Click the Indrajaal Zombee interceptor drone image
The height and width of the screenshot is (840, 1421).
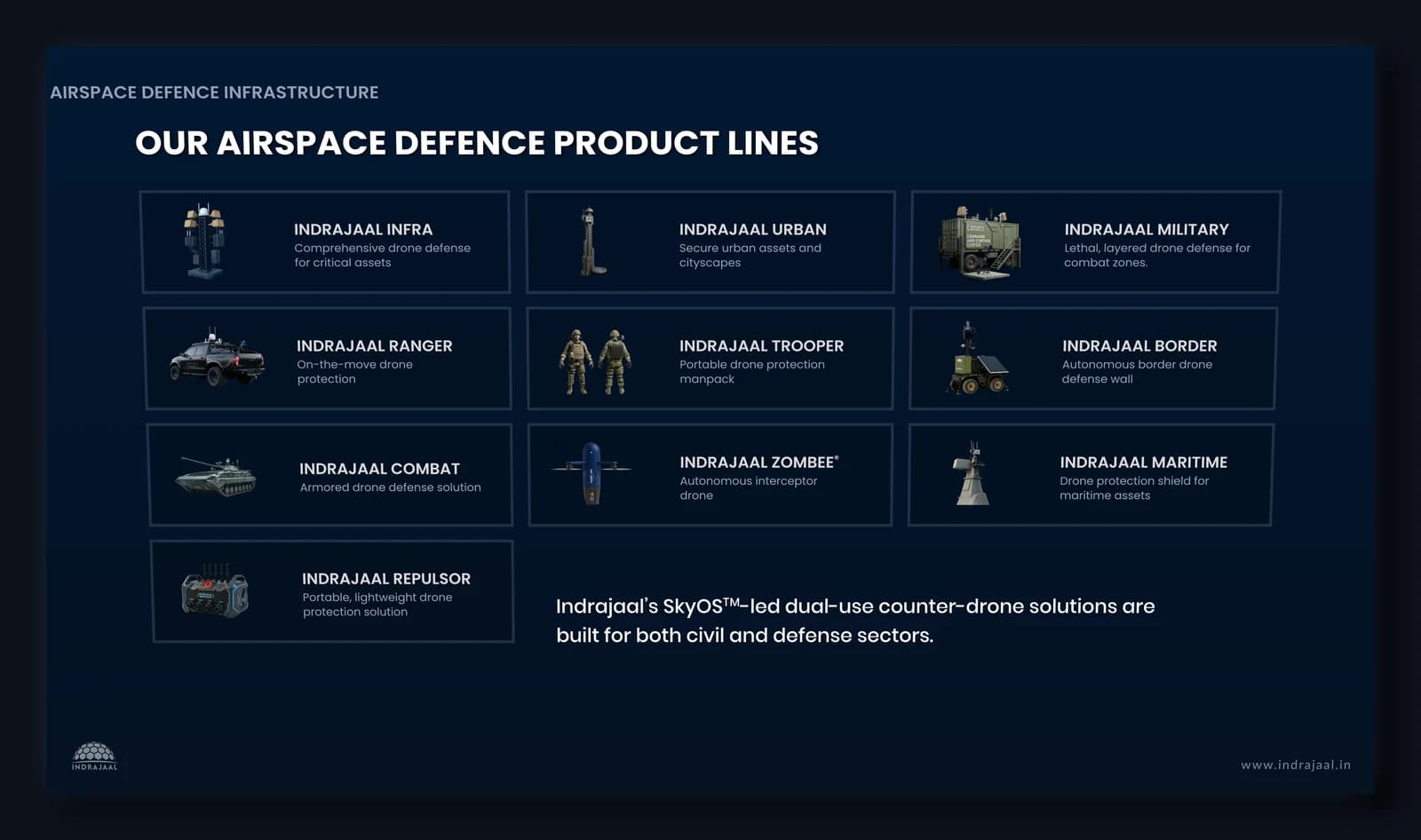click(x=591, y=472)
